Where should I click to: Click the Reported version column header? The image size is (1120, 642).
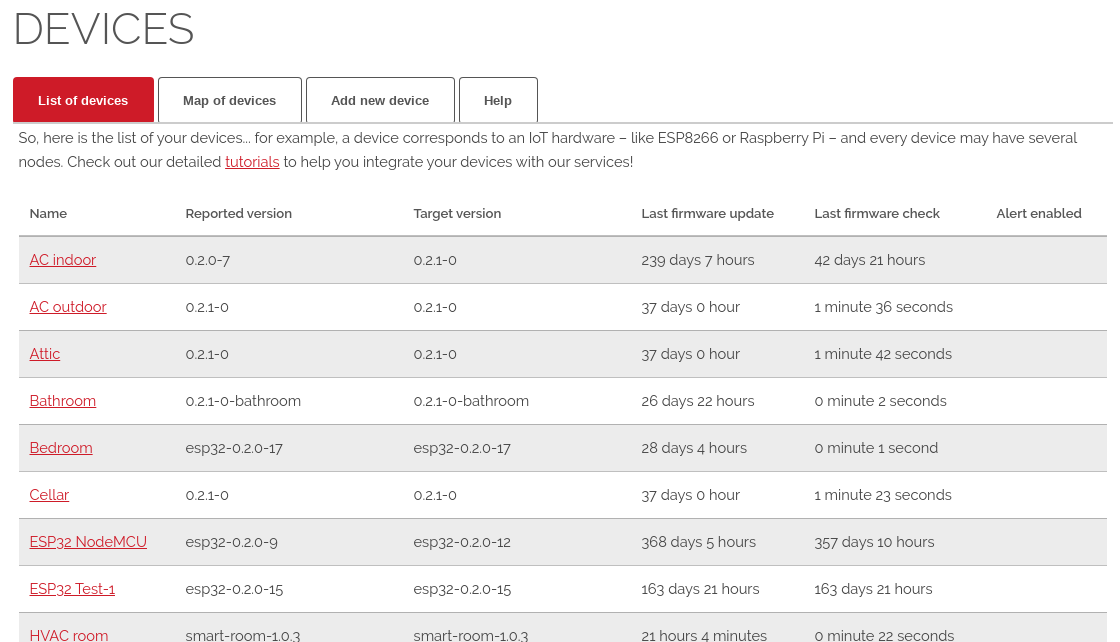coord(239,213)
